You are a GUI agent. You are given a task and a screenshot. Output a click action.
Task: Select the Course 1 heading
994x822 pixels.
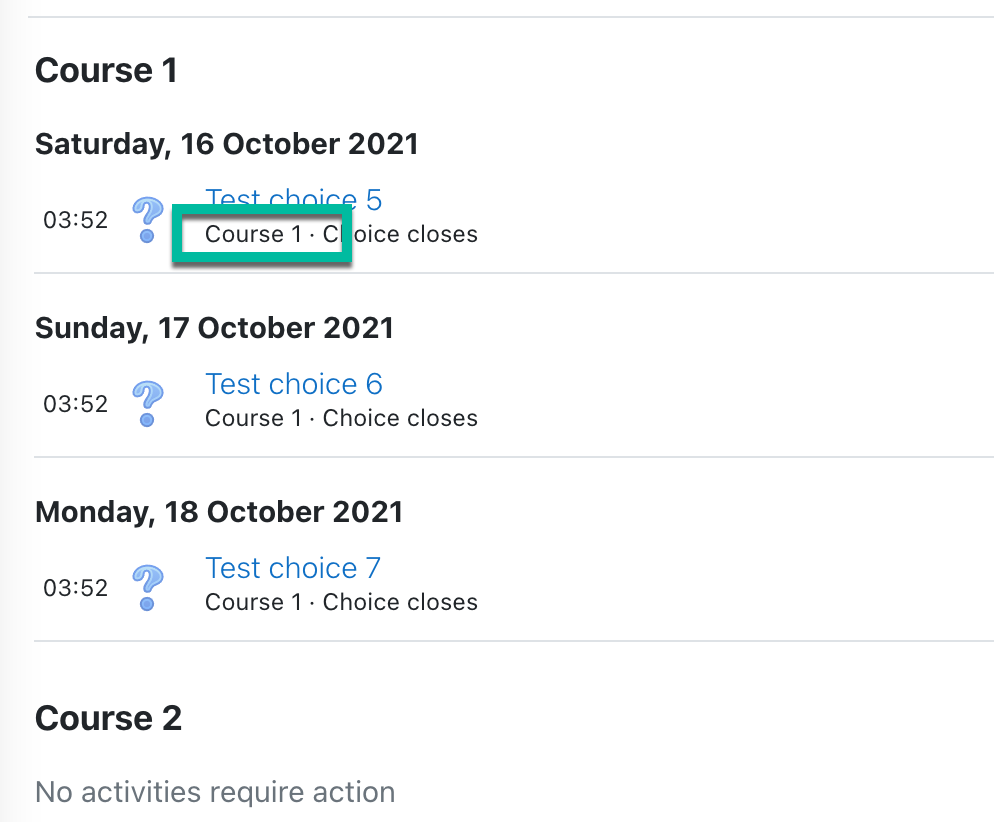(x=106, y=70)
